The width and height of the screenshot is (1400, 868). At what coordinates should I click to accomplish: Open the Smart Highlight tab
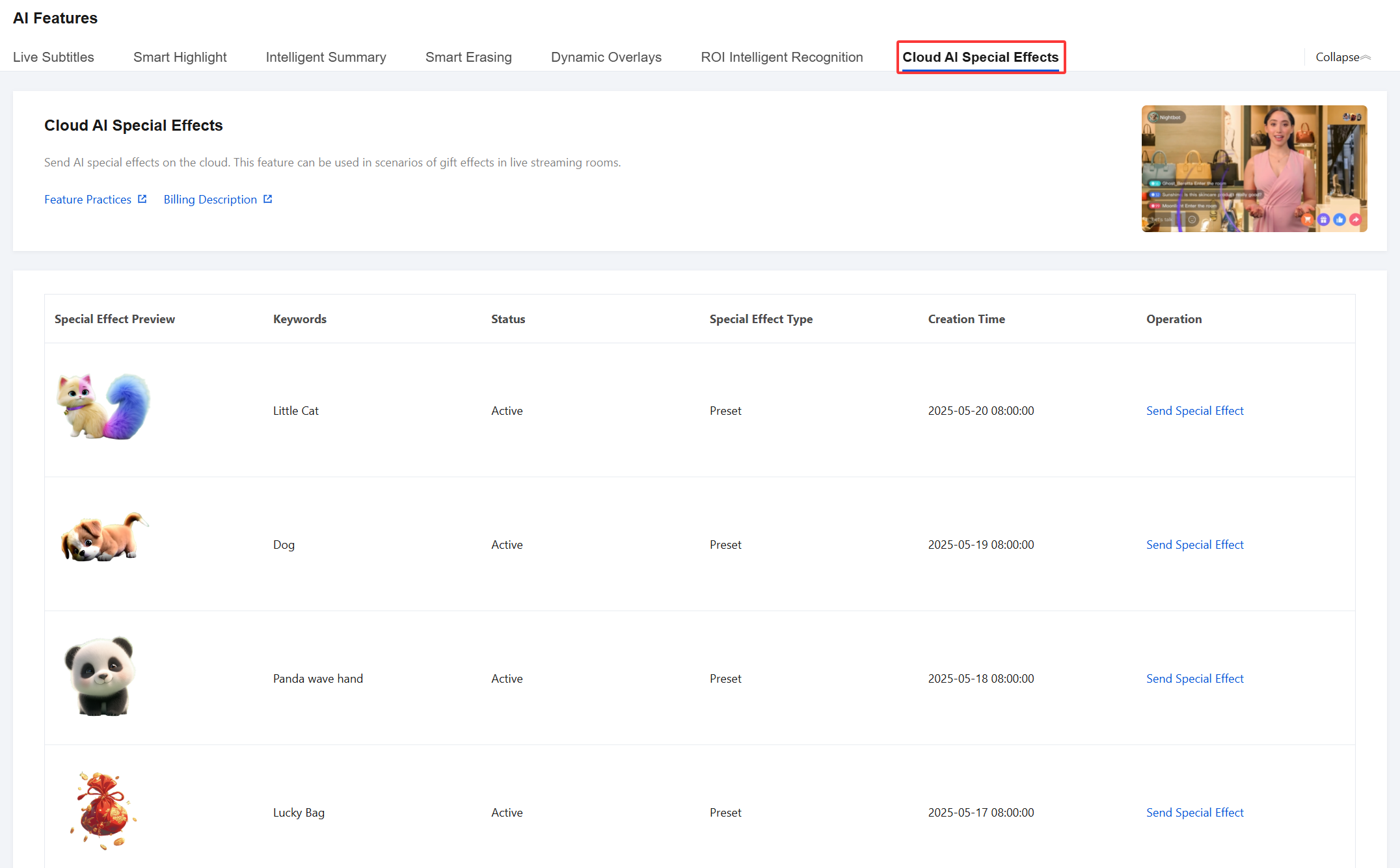tap(180, 57)
